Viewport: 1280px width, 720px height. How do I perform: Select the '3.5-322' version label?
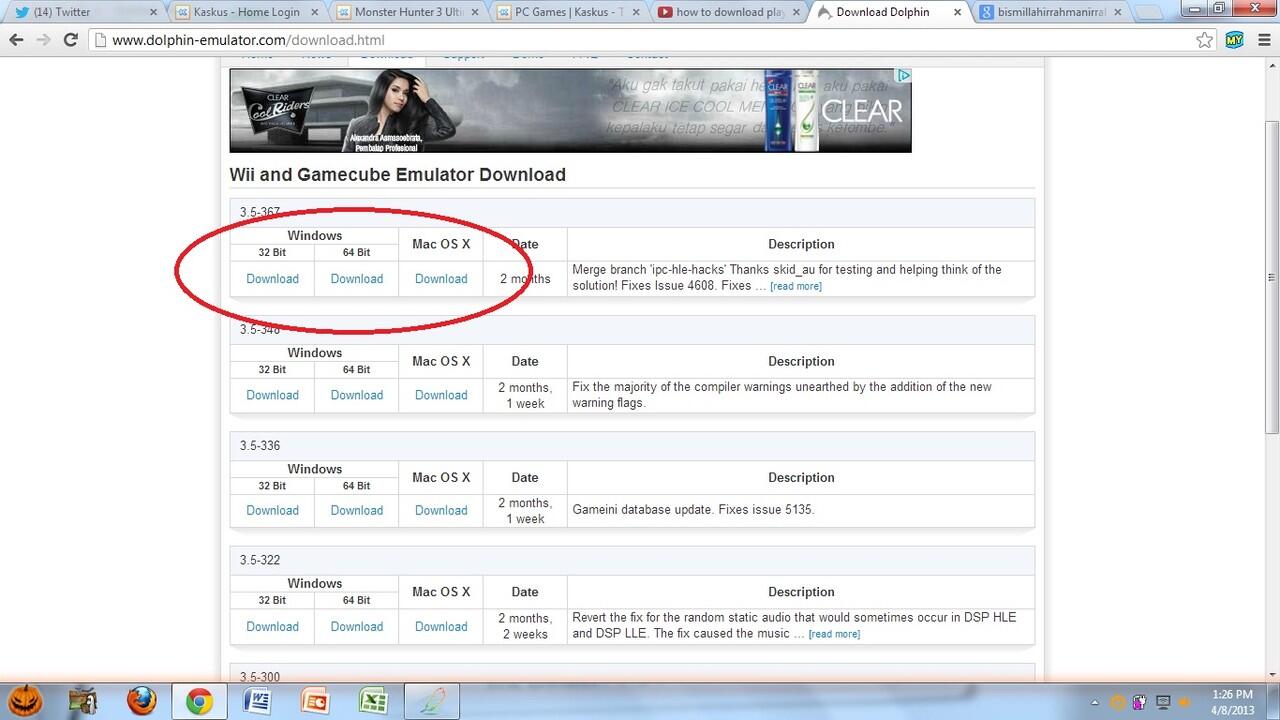[260, 560]
